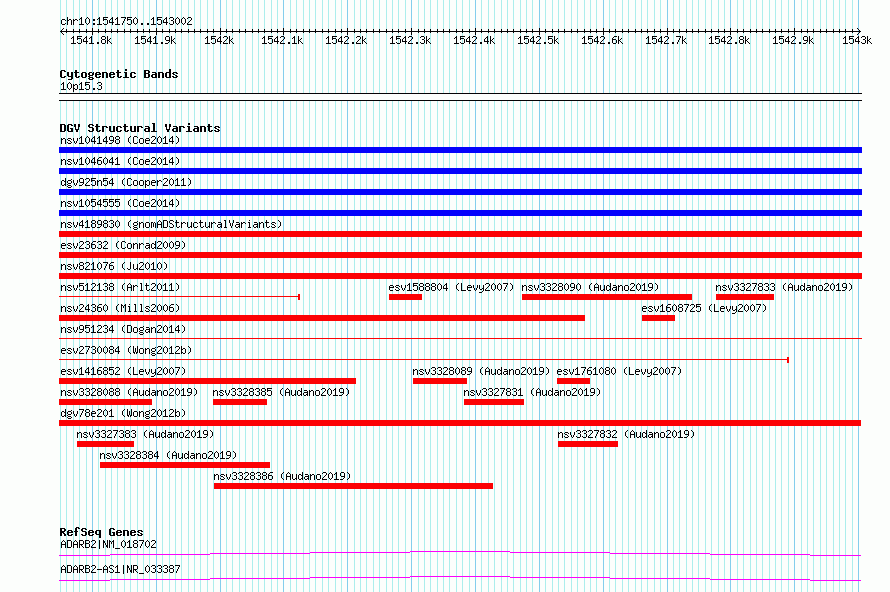Click the nsv1054555 (Coe2014) label
The width and height of the screenshot is (890, 592).
click(120, 203)
